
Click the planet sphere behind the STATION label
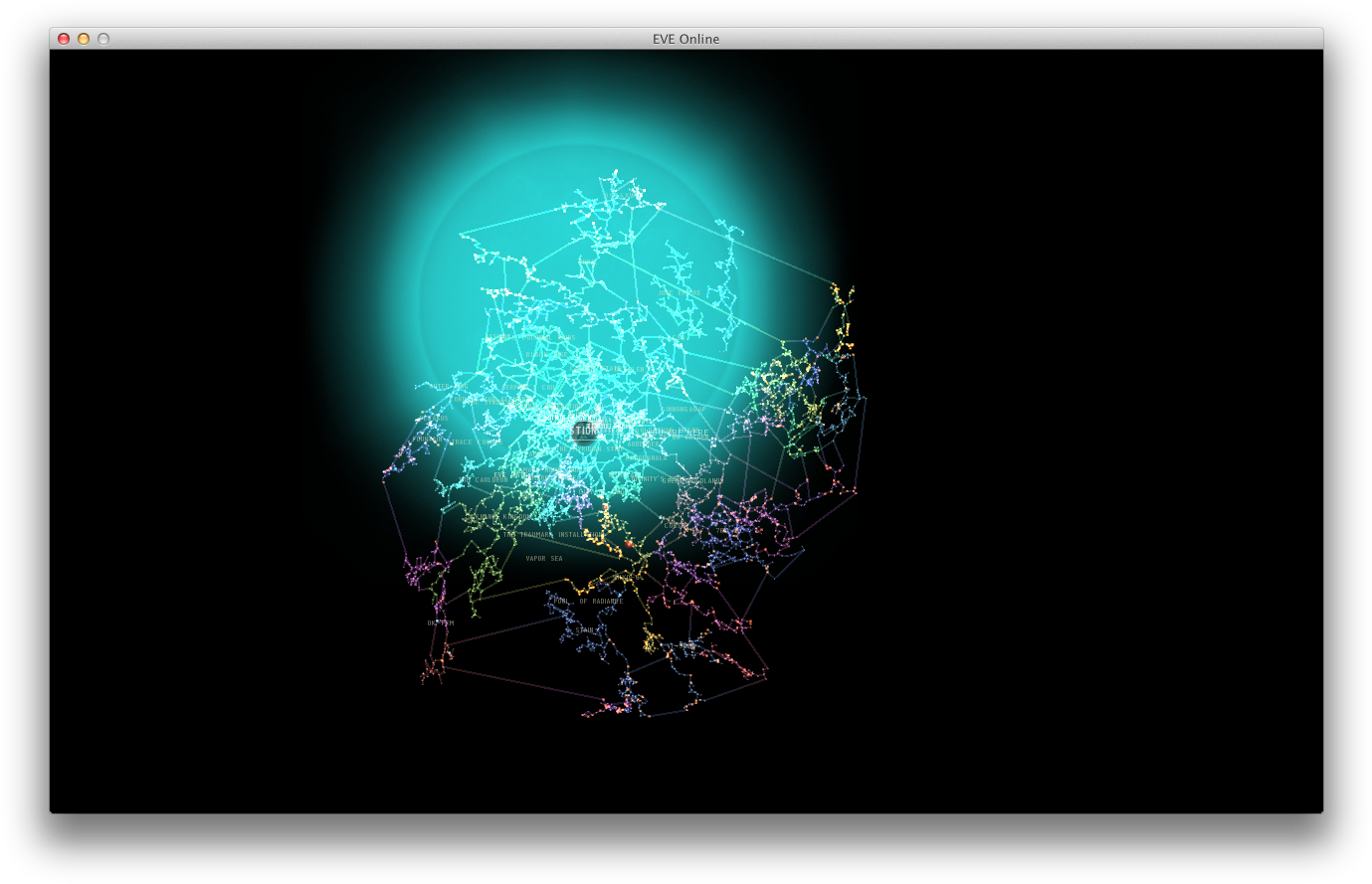pos(585,433)
